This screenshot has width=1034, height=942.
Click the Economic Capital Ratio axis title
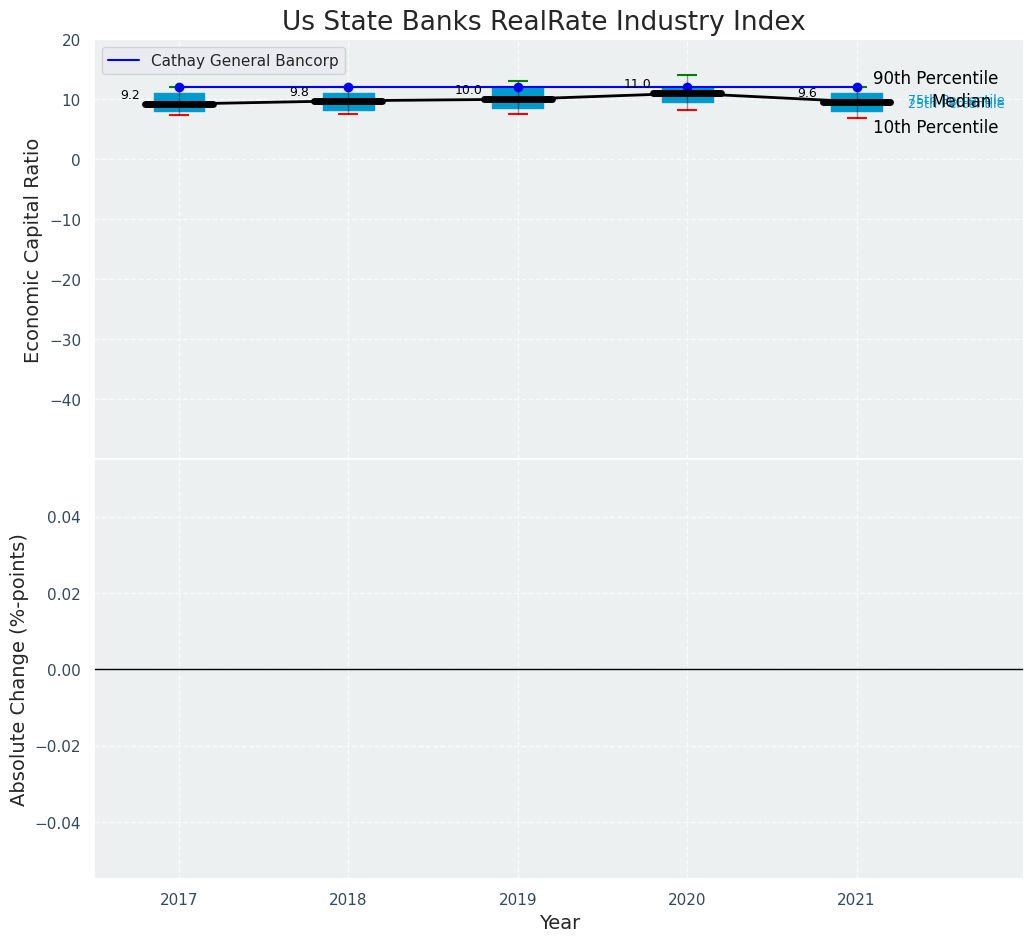[x=33, y=250]
